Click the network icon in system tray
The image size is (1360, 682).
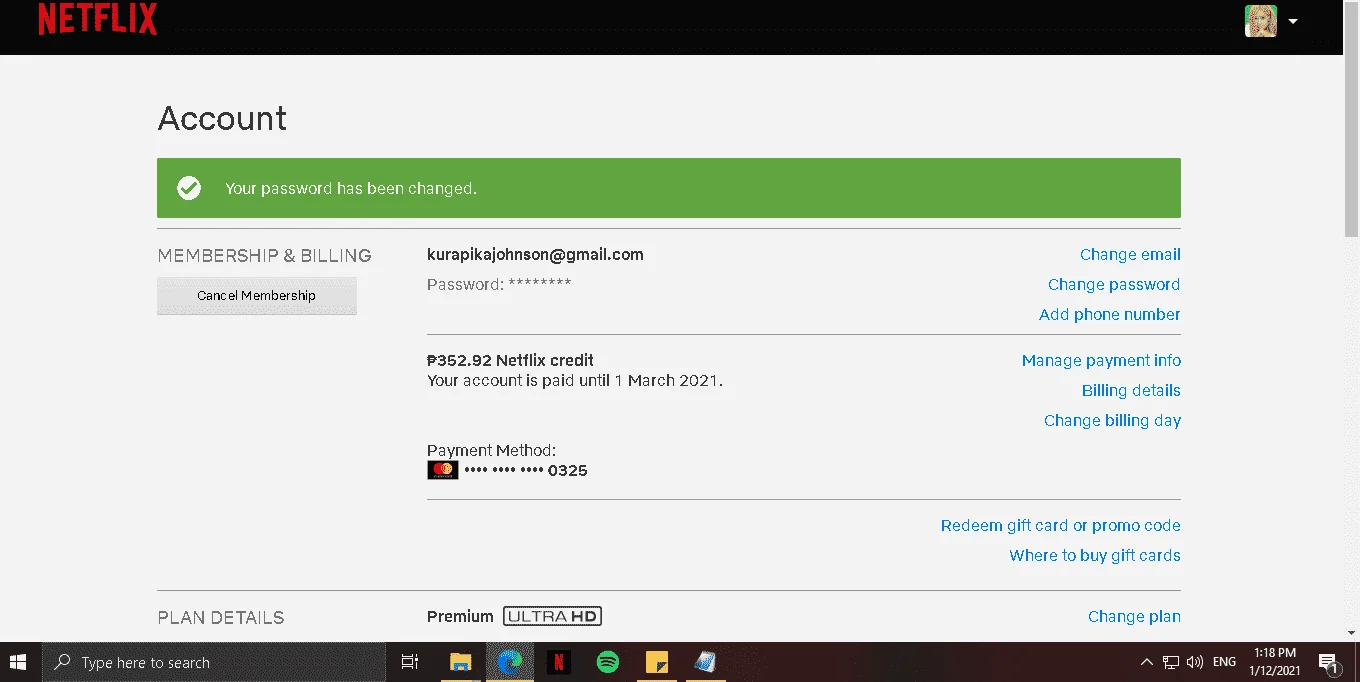(1171, 662)
